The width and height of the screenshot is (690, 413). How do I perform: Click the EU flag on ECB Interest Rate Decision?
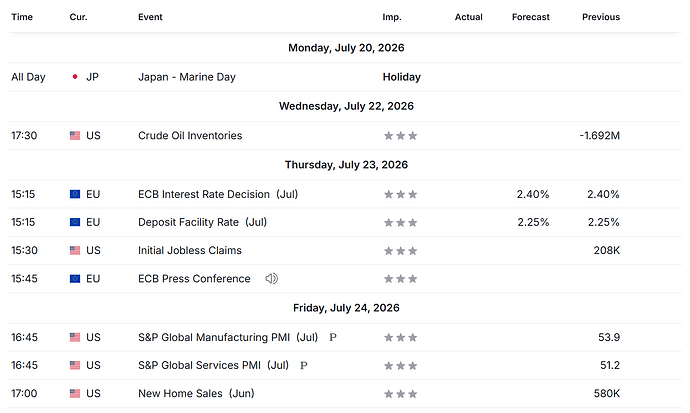[x=75, y=194]
